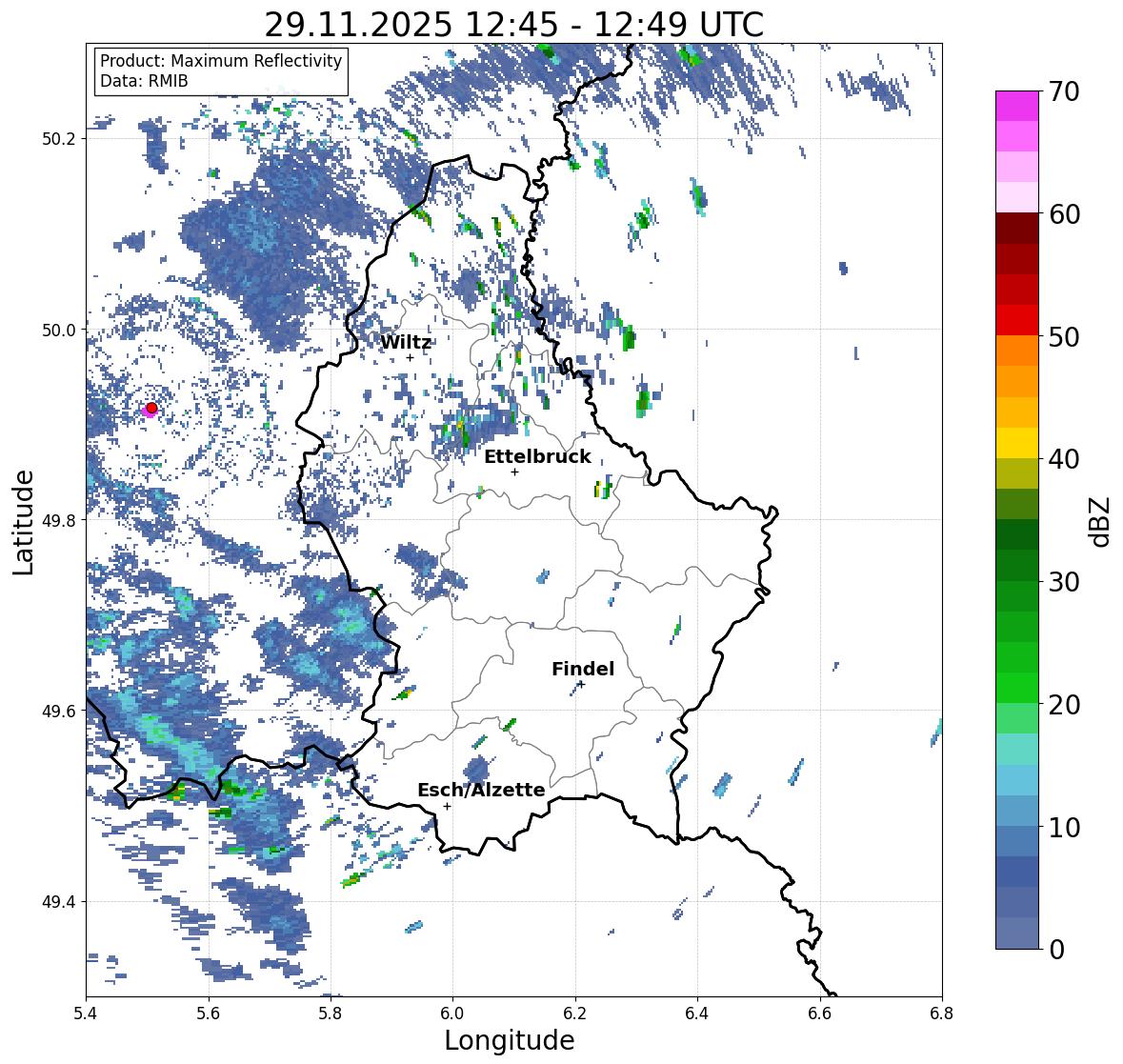Click the 6.2 longitude tick label
This screenshot has width=1123, height=1064.
[575, 1014]
